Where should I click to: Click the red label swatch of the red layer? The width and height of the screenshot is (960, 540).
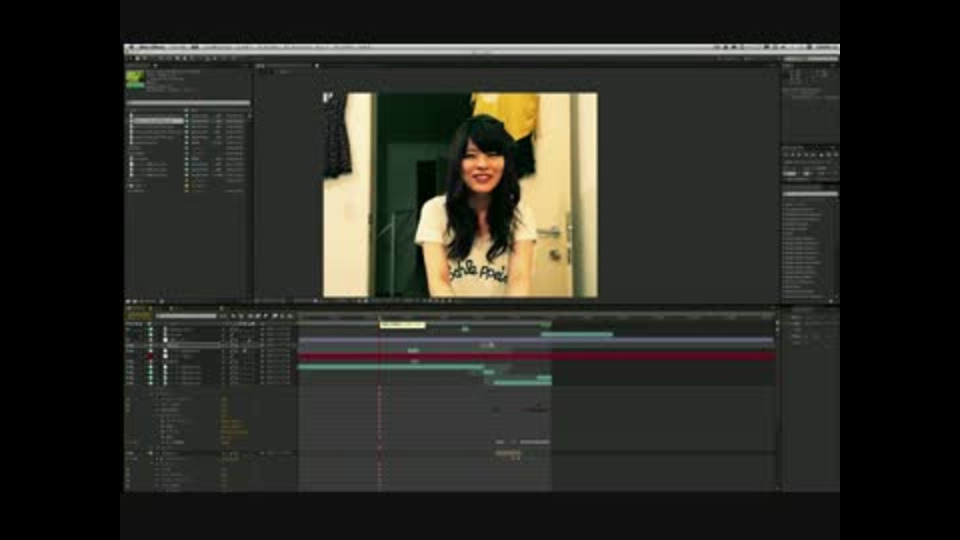click(x=150, y=356)
